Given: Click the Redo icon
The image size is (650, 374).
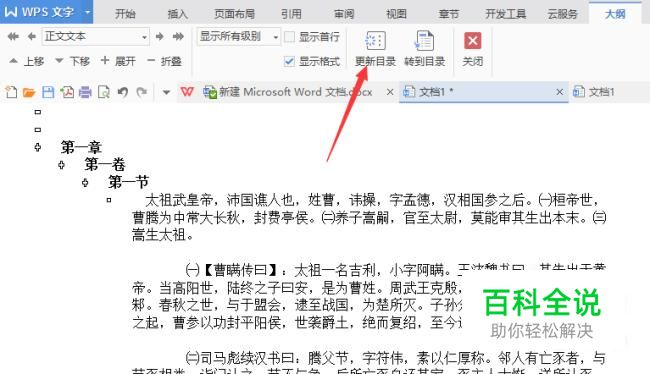Looking at the screenshot, I should (142, 92).
